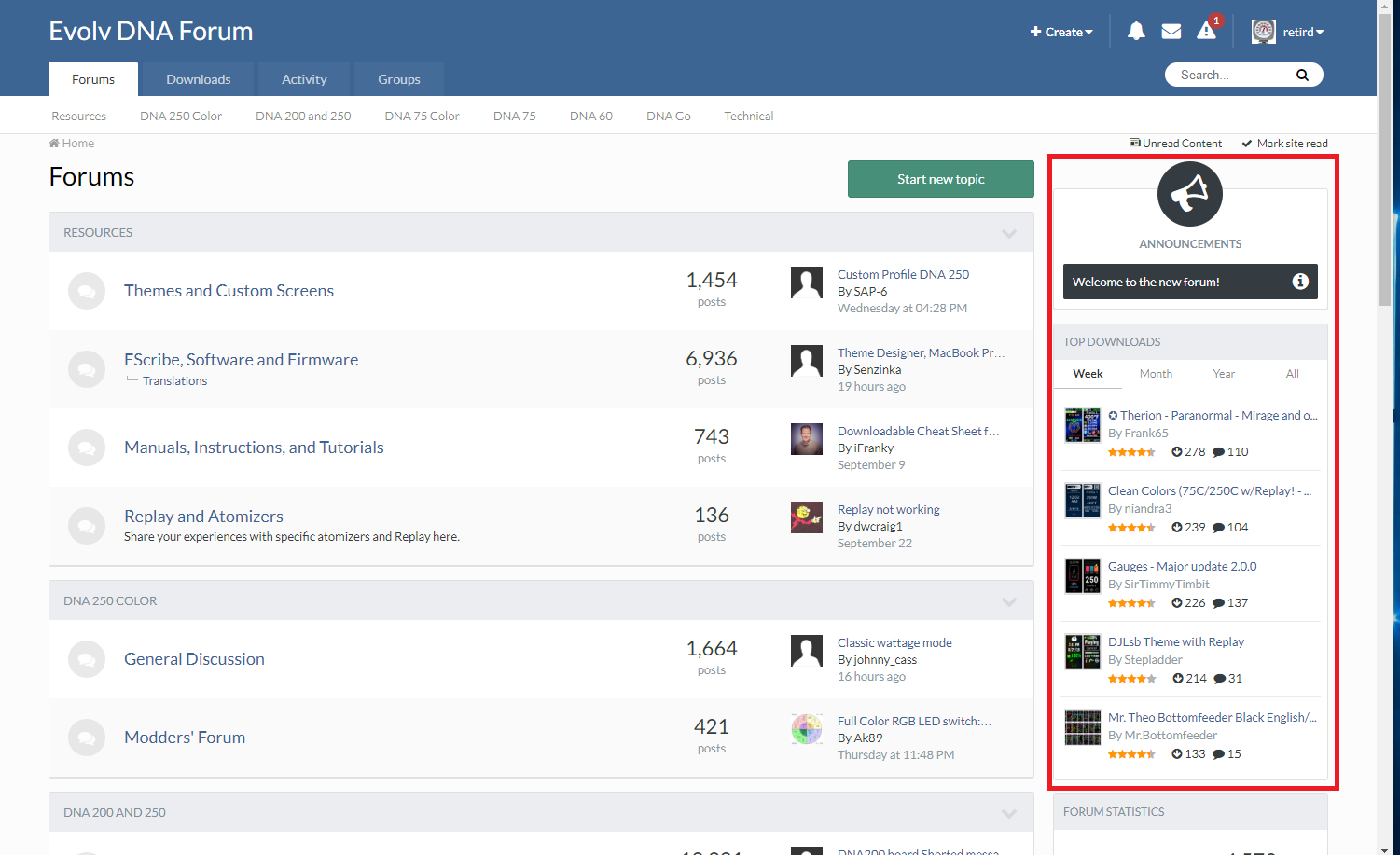Click the search magnifier icon

(1302, 75)
